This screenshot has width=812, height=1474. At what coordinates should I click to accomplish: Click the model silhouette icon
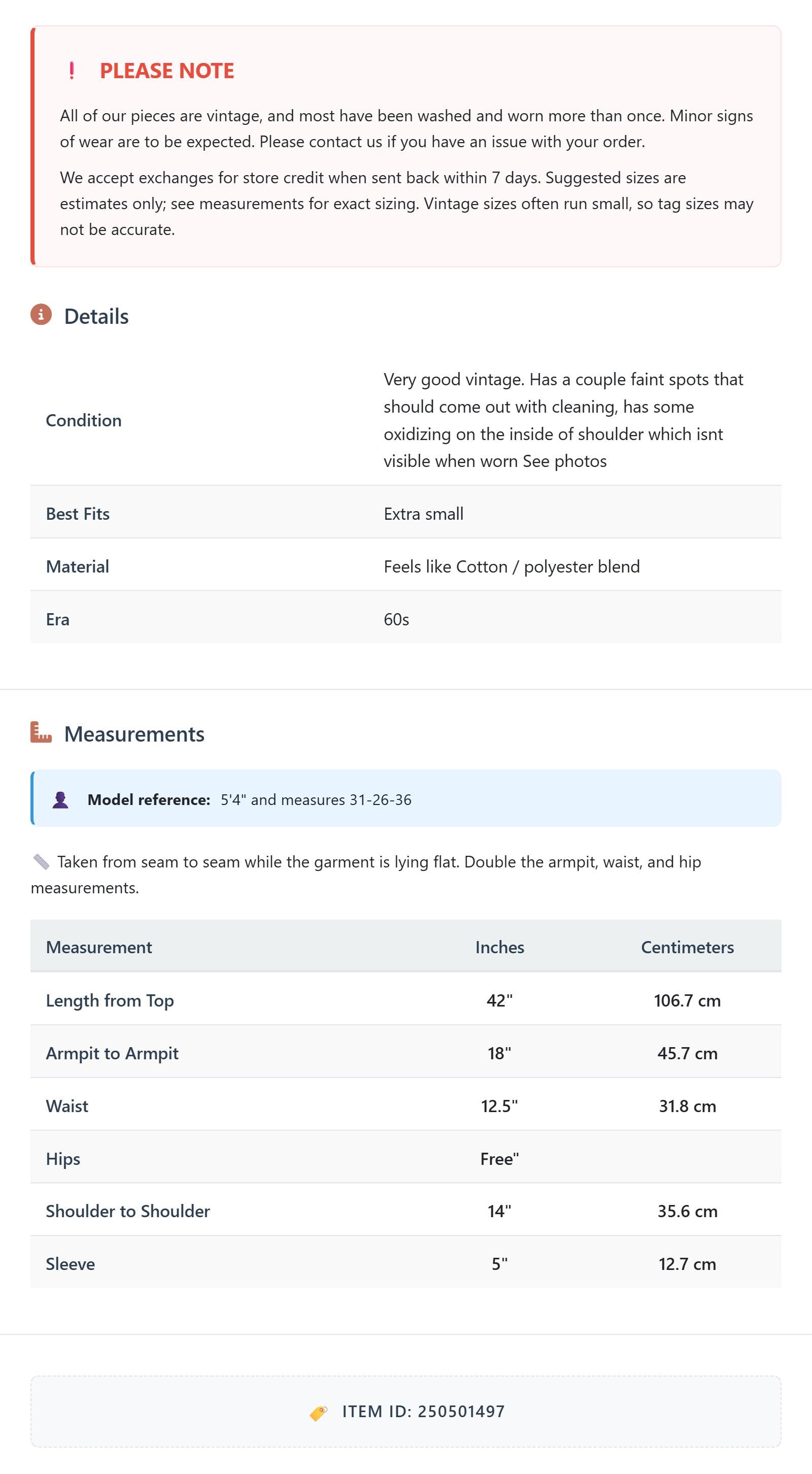click(x=61, y=799)
